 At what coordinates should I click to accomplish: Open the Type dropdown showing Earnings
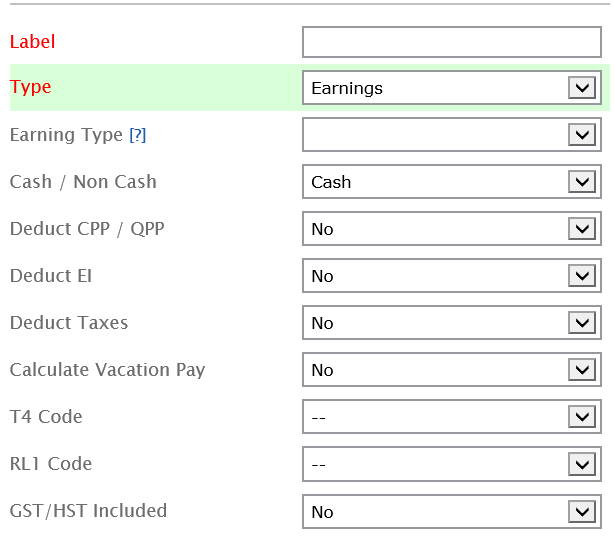[451, 88]
